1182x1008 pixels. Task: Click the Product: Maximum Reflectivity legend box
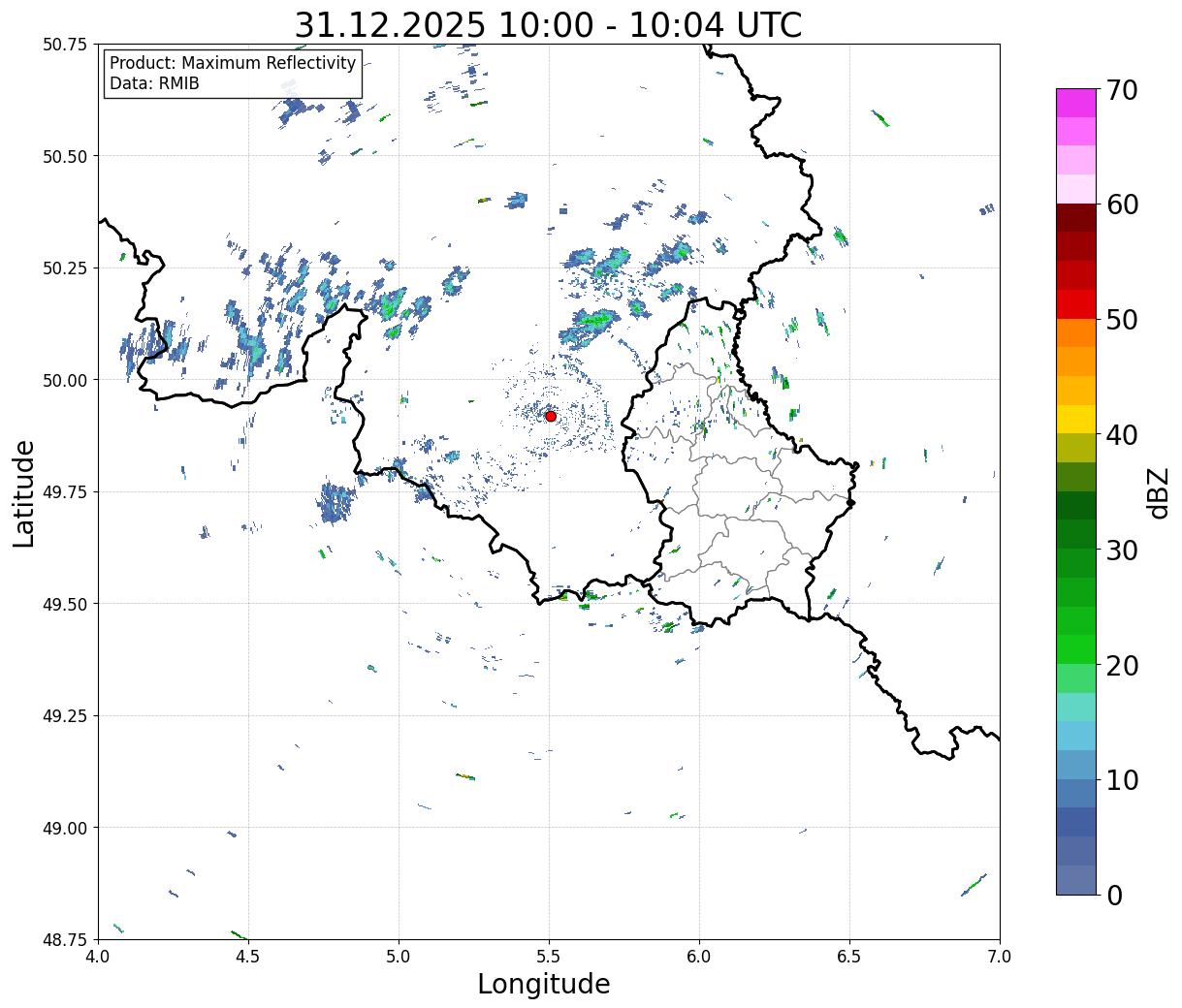tap(233, 74)
